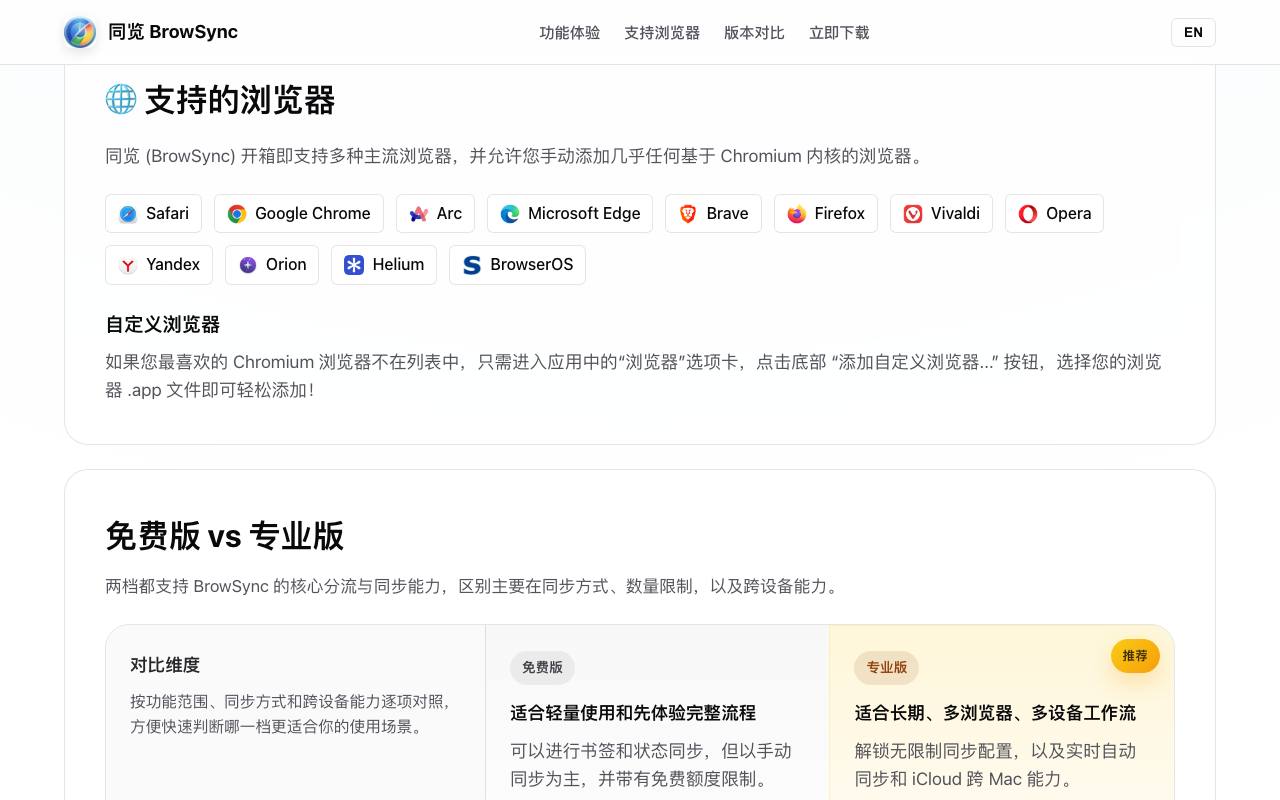Click the Arc label text
This screenshot has width=1280, height=800.
pos(449,213)
